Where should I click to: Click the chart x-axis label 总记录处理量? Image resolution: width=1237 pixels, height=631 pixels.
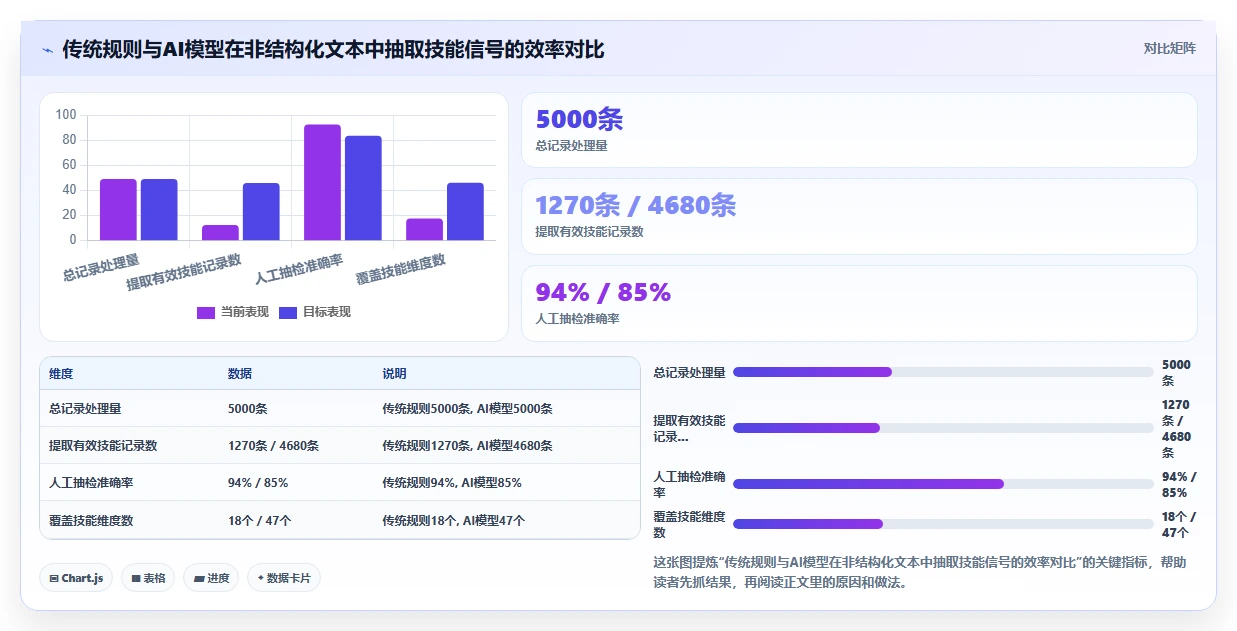click(101, 268)
